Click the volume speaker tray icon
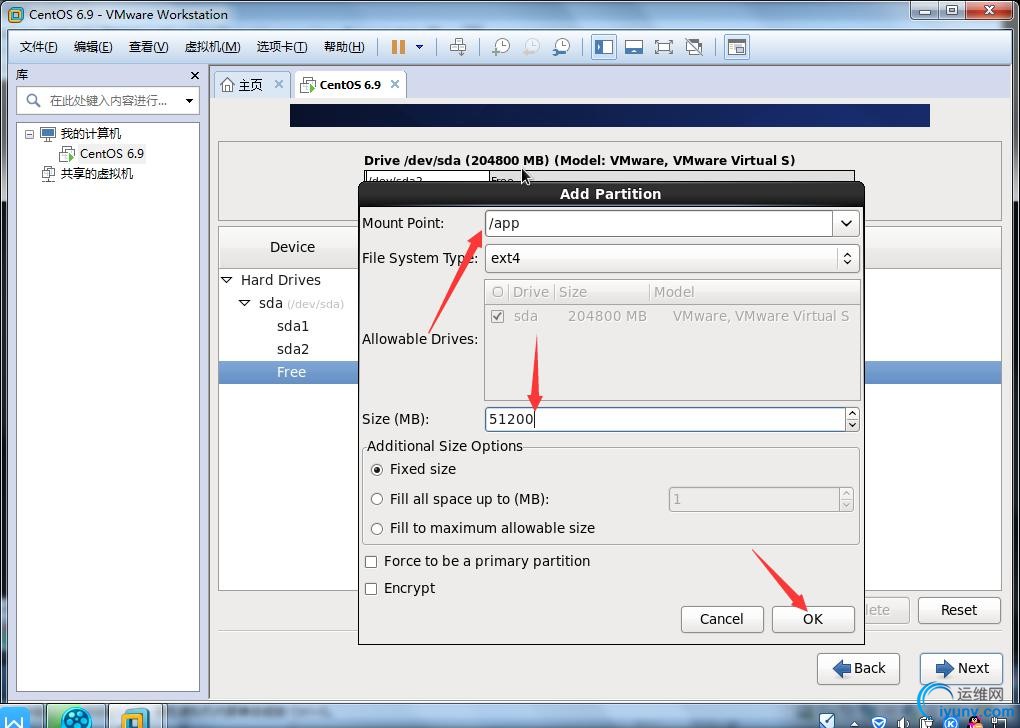 pos(902,721)
